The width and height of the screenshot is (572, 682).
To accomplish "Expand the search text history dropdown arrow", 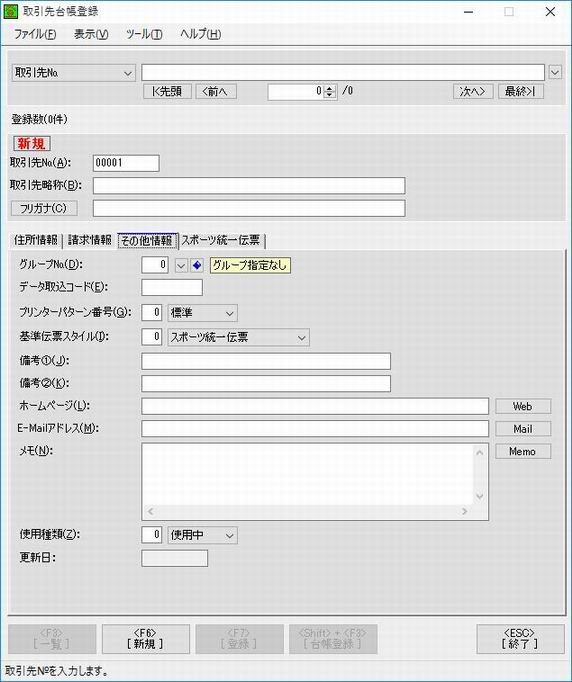I will tap(555, 72).
